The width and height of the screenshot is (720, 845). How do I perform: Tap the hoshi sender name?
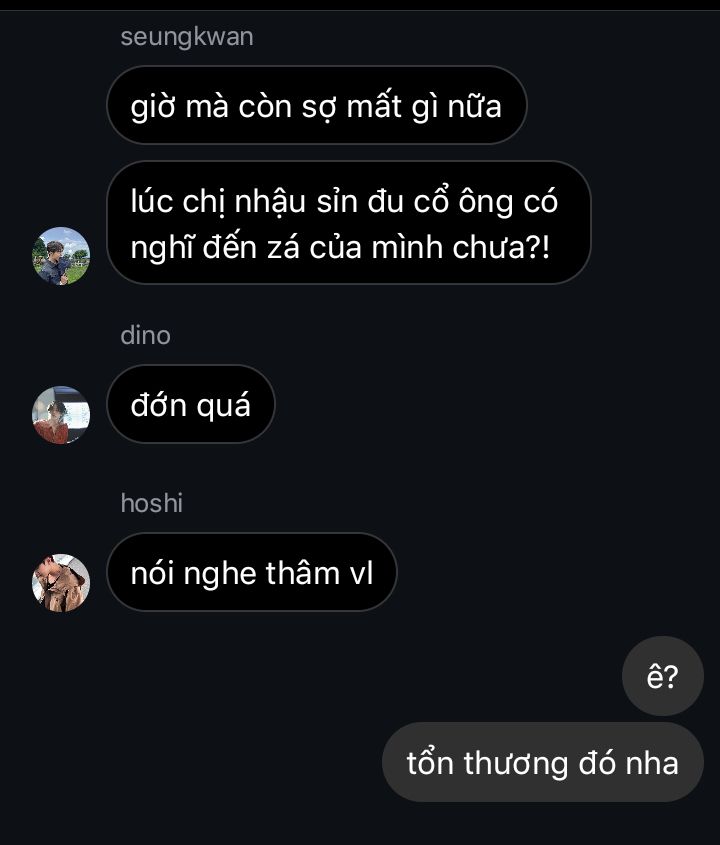click(151, 503)
